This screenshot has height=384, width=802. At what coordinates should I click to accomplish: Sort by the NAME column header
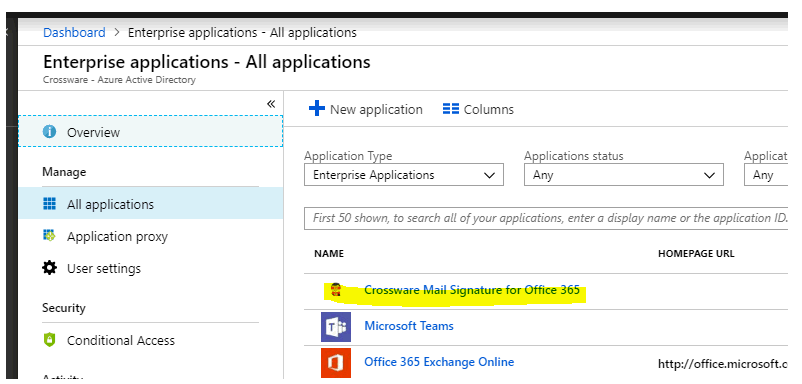(329, 254)
